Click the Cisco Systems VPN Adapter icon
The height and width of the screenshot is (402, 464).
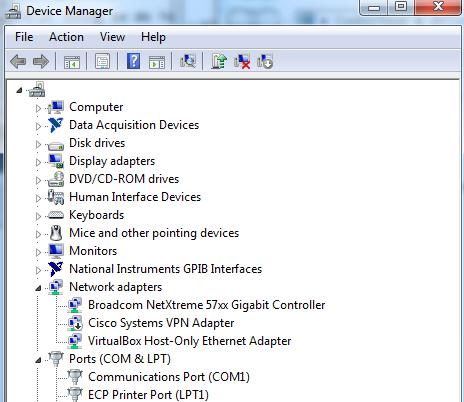[x=75, y=323]
